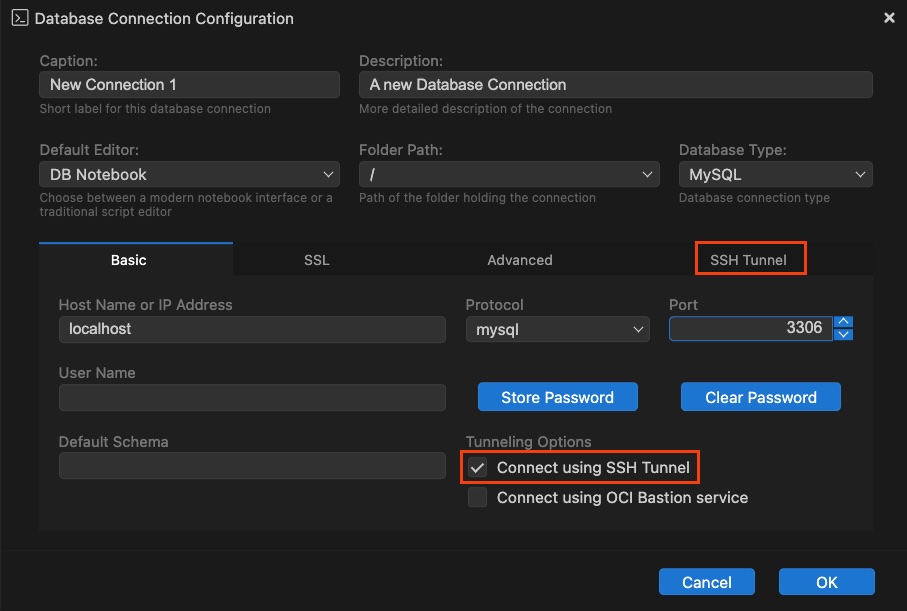Cancel the connection configuration
The width and height of the screenshot is (907, 611).
point(707,581)
